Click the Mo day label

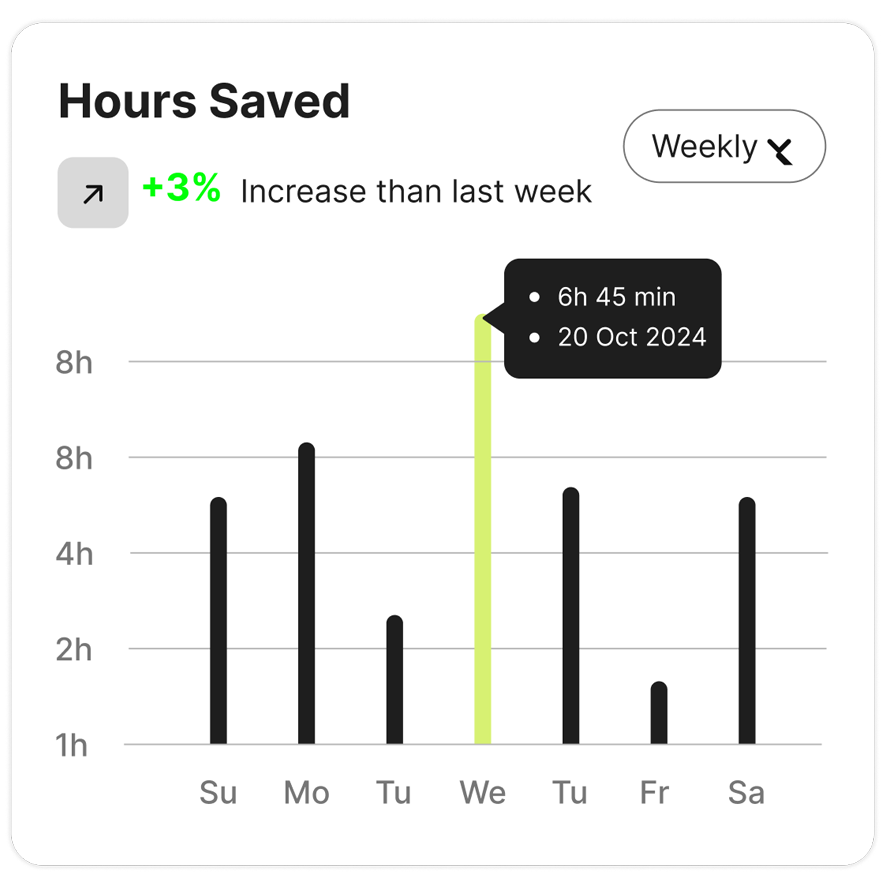pyautogui.click(x=306, y=793)
